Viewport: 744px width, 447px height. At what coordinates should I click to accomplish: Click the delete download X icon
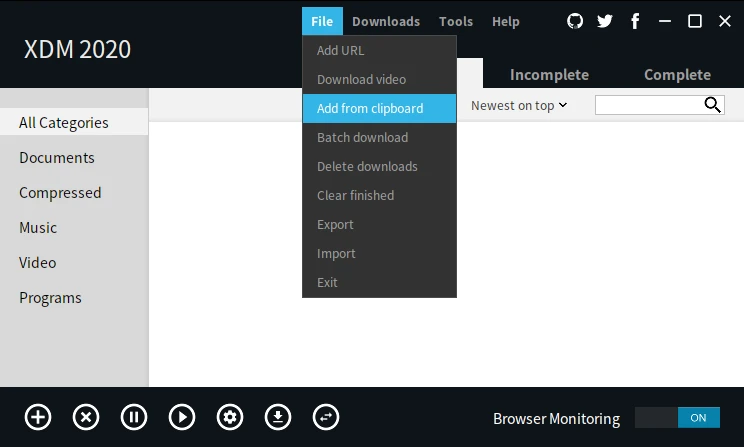(86, 417)
